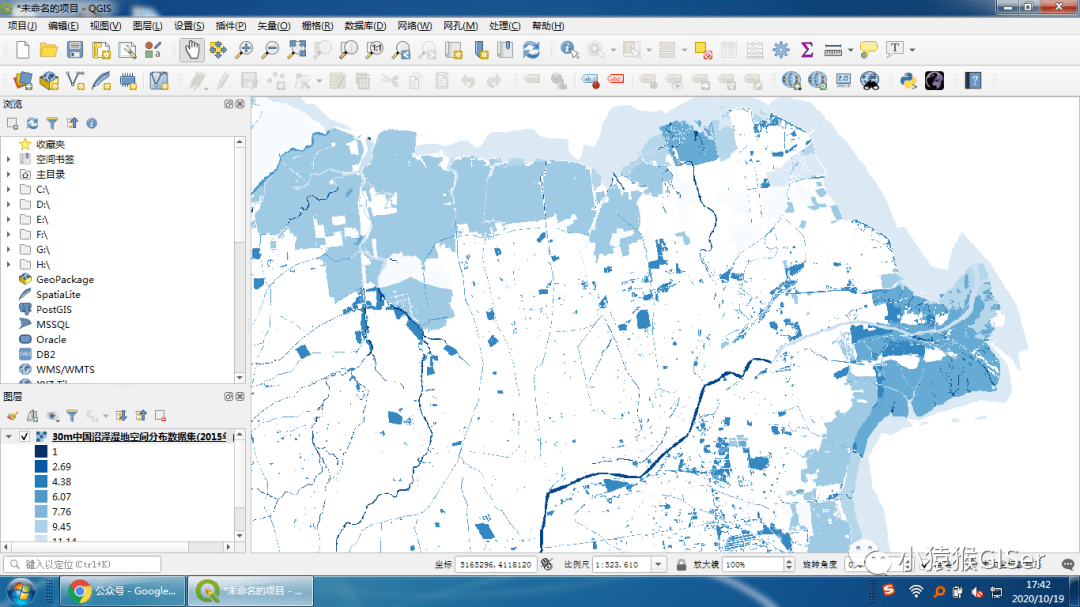The height and width of the screenshot is (607, 1080).
Task: Click the Refresh map icon
Action: point(531,49)
